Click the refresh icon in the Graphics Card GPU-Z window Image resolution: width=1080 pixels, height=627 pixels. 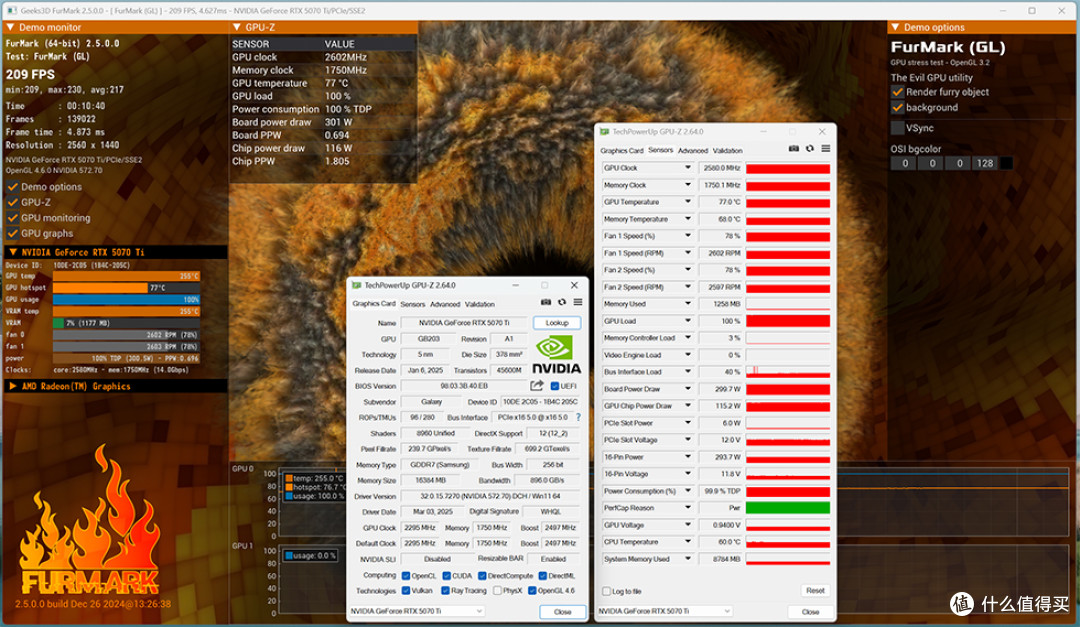(562, 302)
